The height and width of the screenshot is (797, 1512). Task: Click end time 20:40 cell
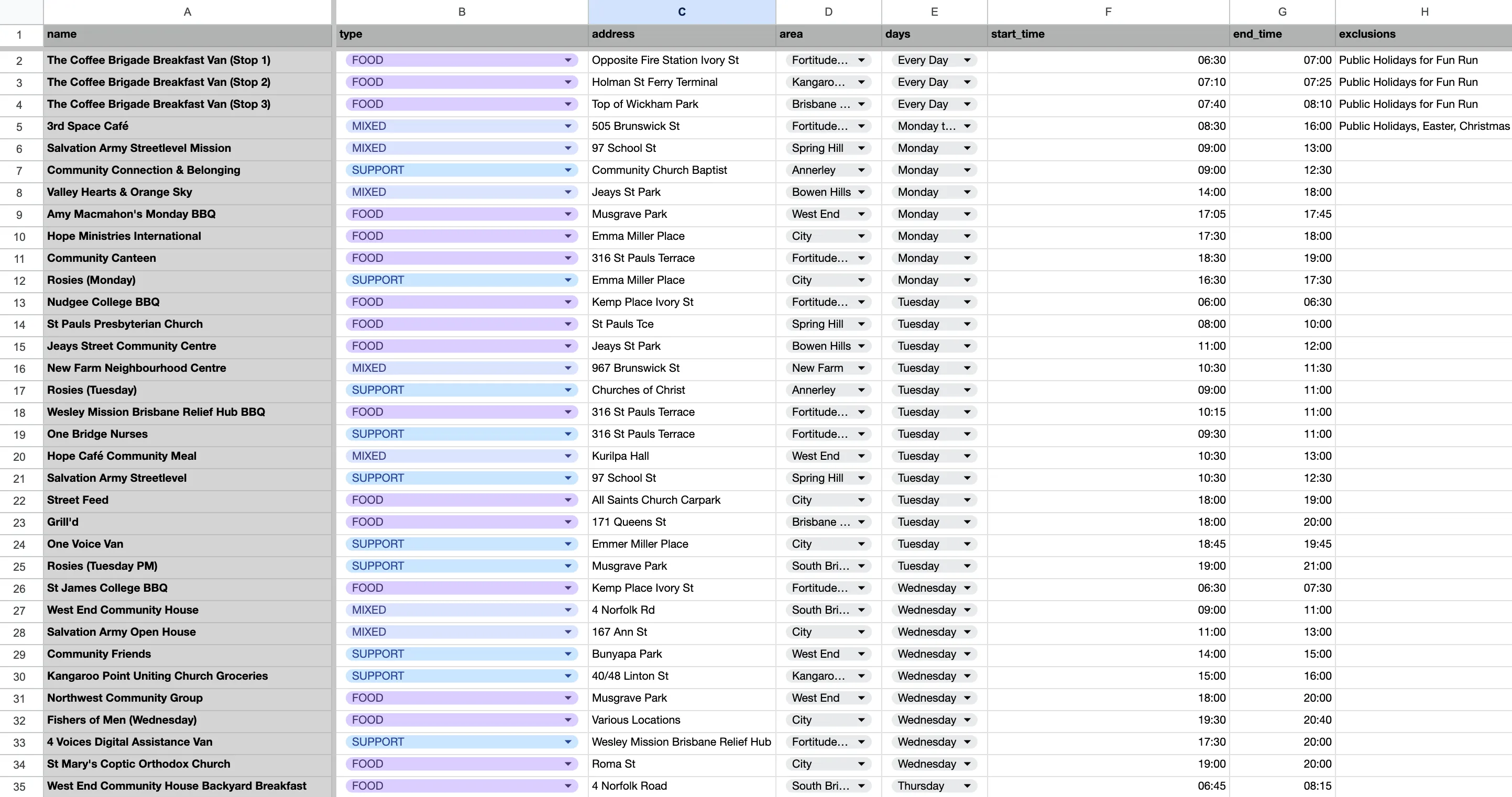point(1282,719)
